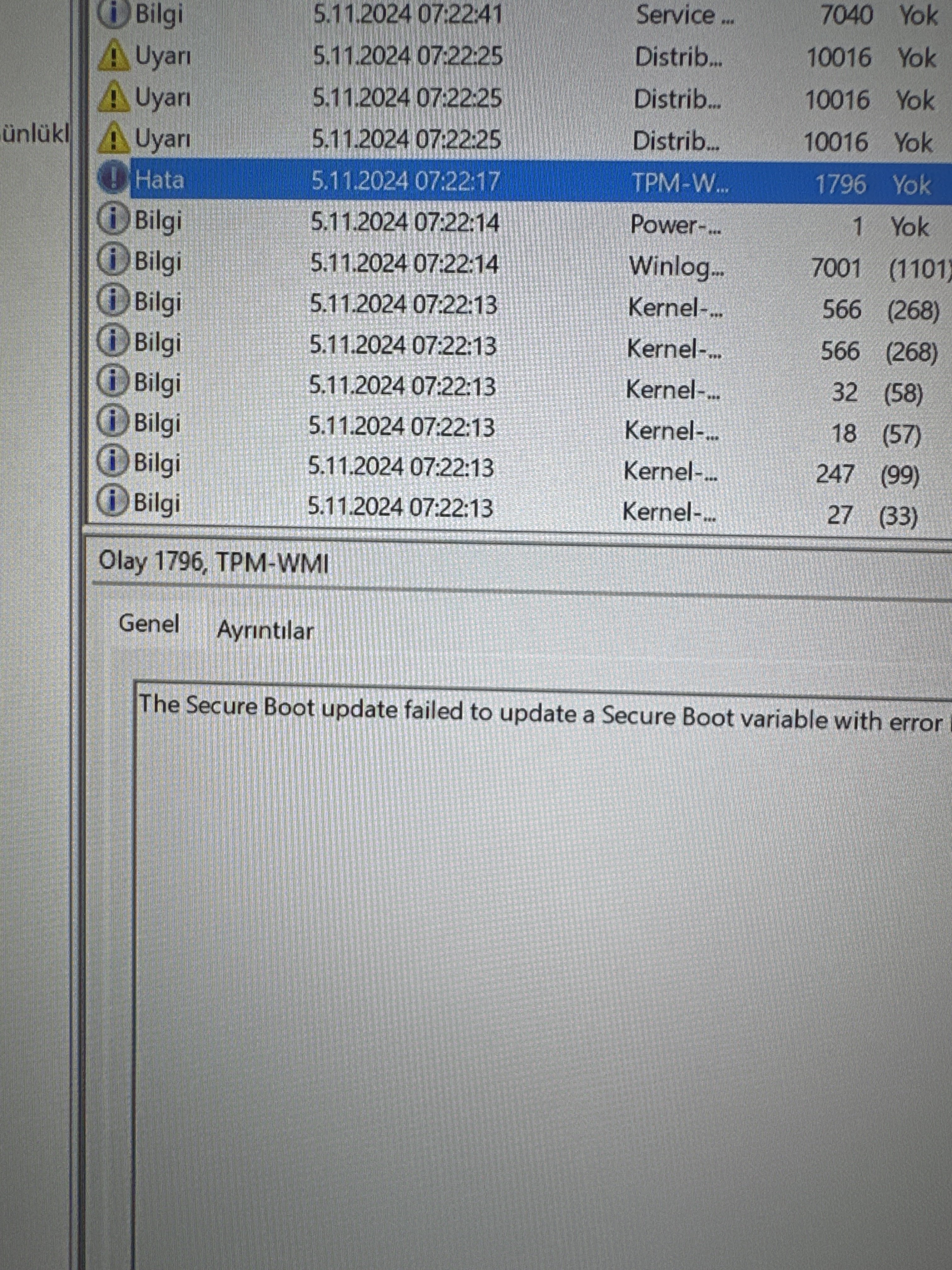The height and width of the screenshot is (1270, 952).
Task: Open the Ayrıntılar tab
Action: click(x=264, y=631)
